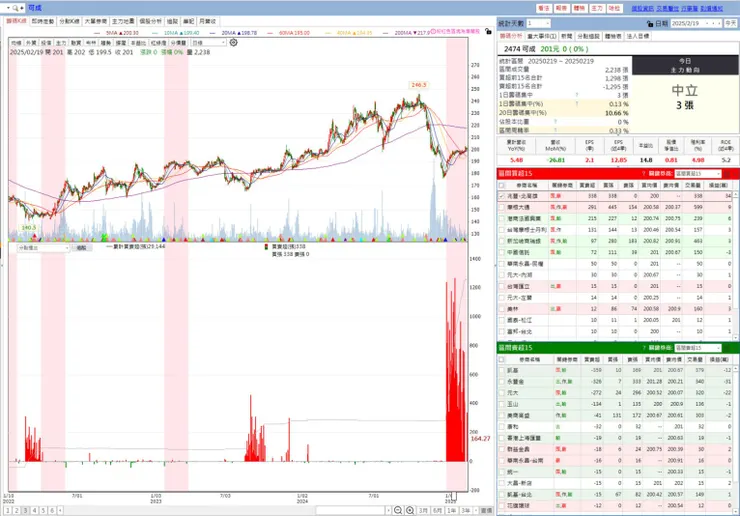Screen dimensions: 740x516
Task: Toggle the 融資 indicator button
Action: click(x=76, y=43)
